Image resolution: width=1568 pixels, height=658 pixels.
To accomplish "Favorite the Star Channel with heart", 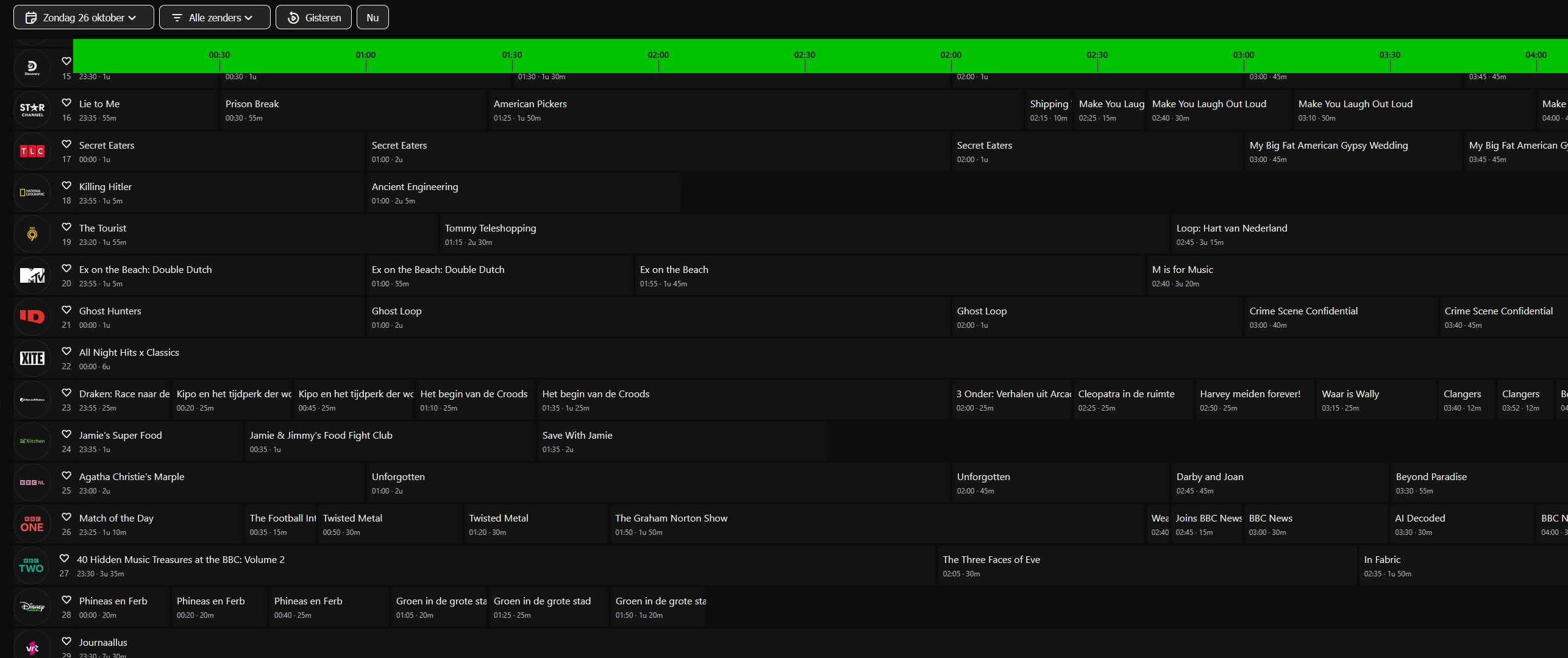I will pos(66,103).
